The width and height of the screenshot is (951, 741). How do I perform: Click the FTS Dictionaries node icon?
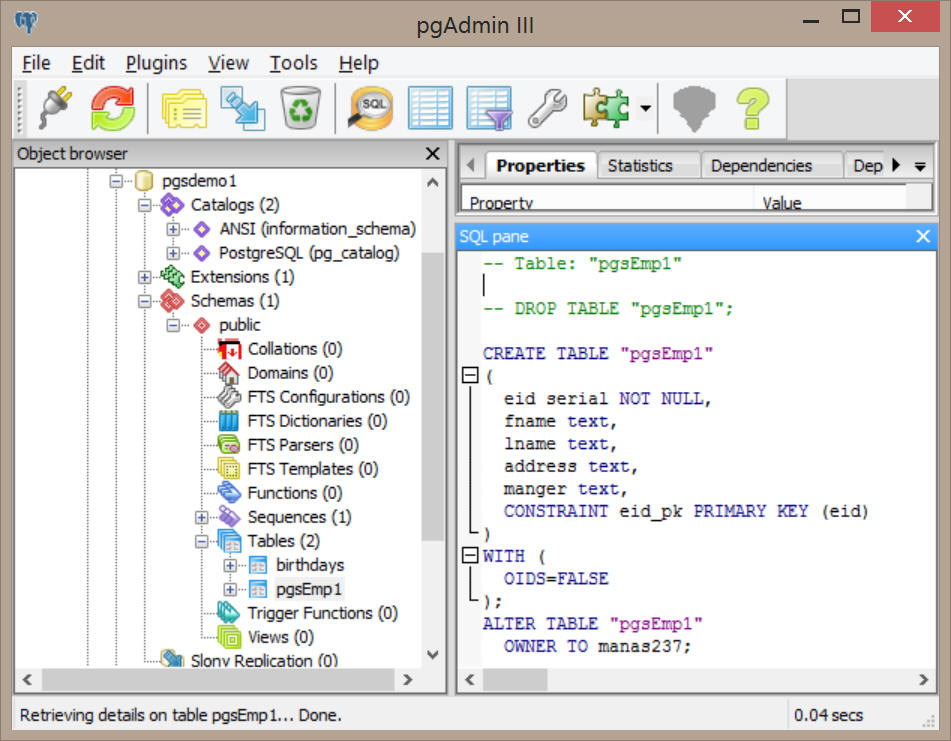click(x=229, y=421)
